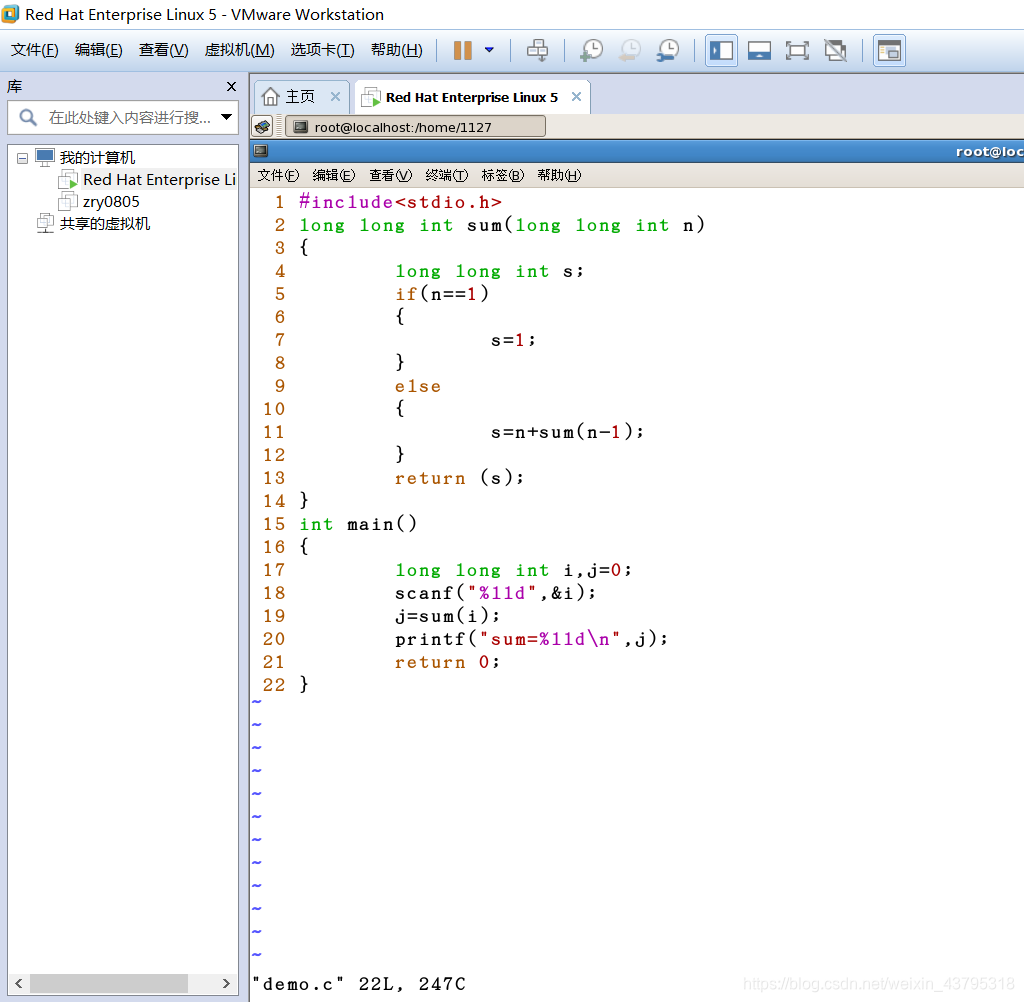Open 选项卡(T) menu
The height and width of the screenshot is (1002, 1024).
[322, 50]
